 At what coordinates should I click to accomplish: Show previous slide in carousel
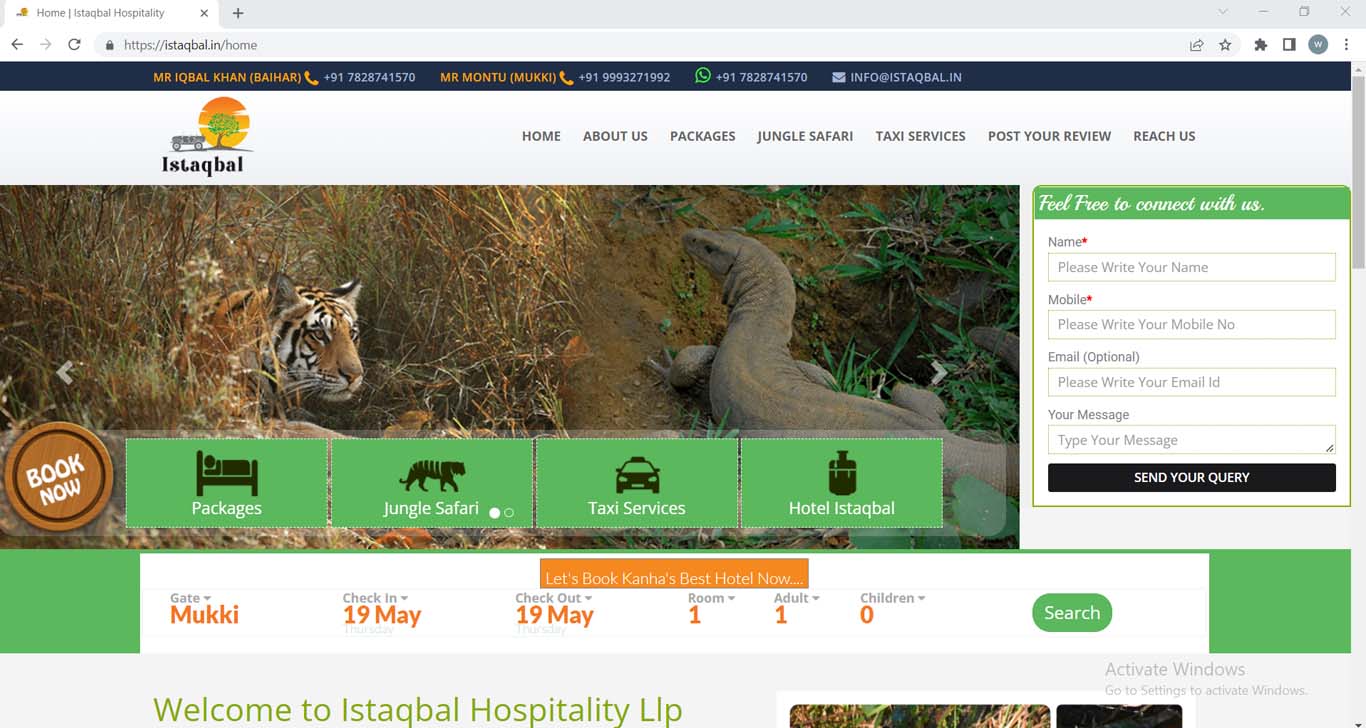pyautogui.click(x=65, y=373)
